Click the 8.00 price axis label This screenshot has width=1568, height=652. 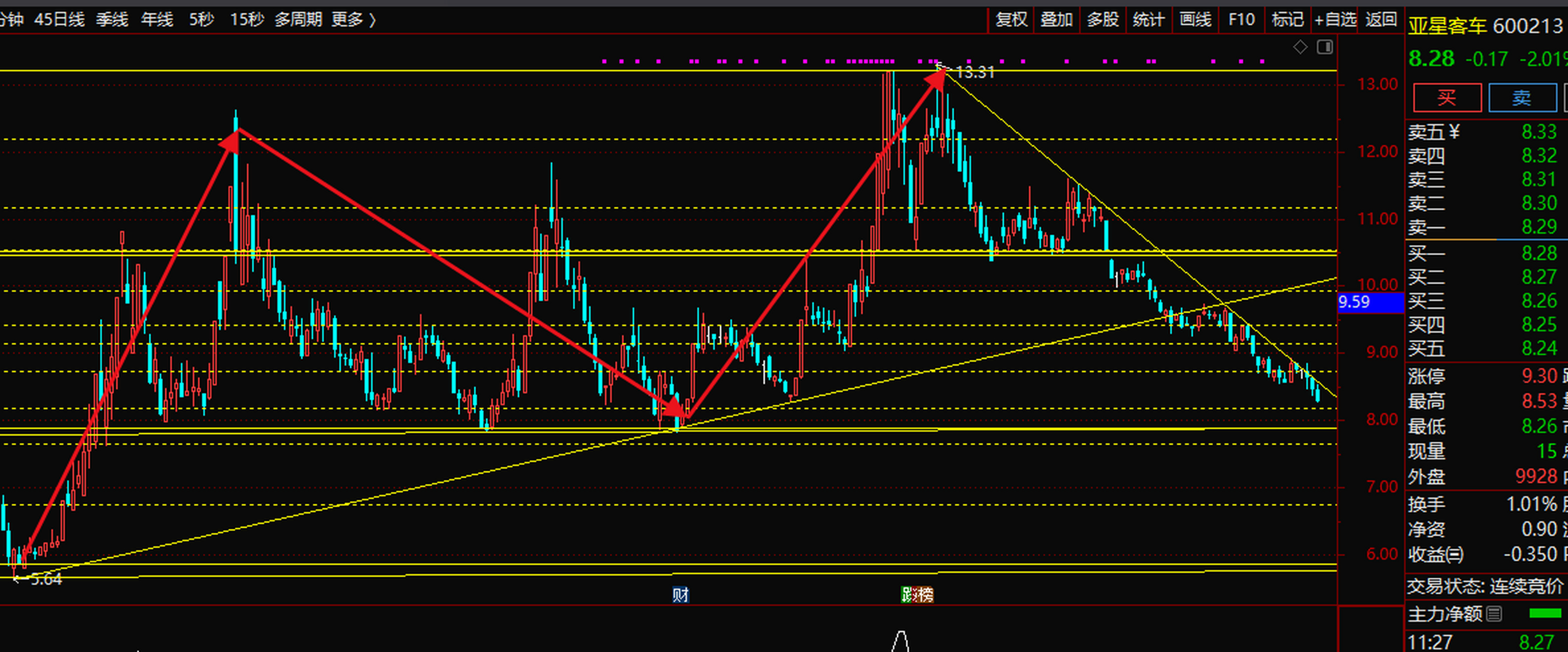click(x=1382, y=419)
